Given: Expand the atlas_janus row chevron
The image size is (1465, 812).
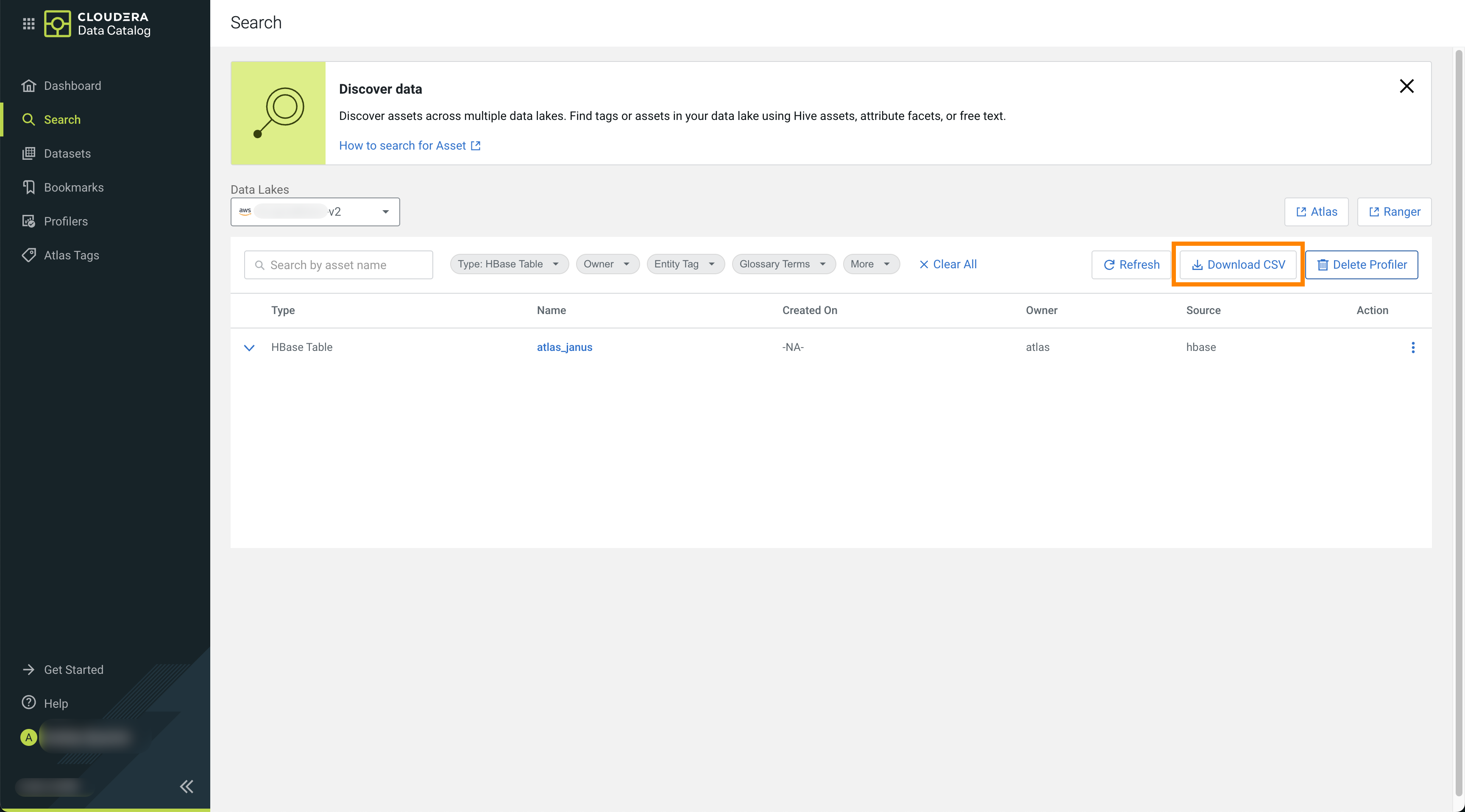Looking at the screenshot, I should point(249,348).
